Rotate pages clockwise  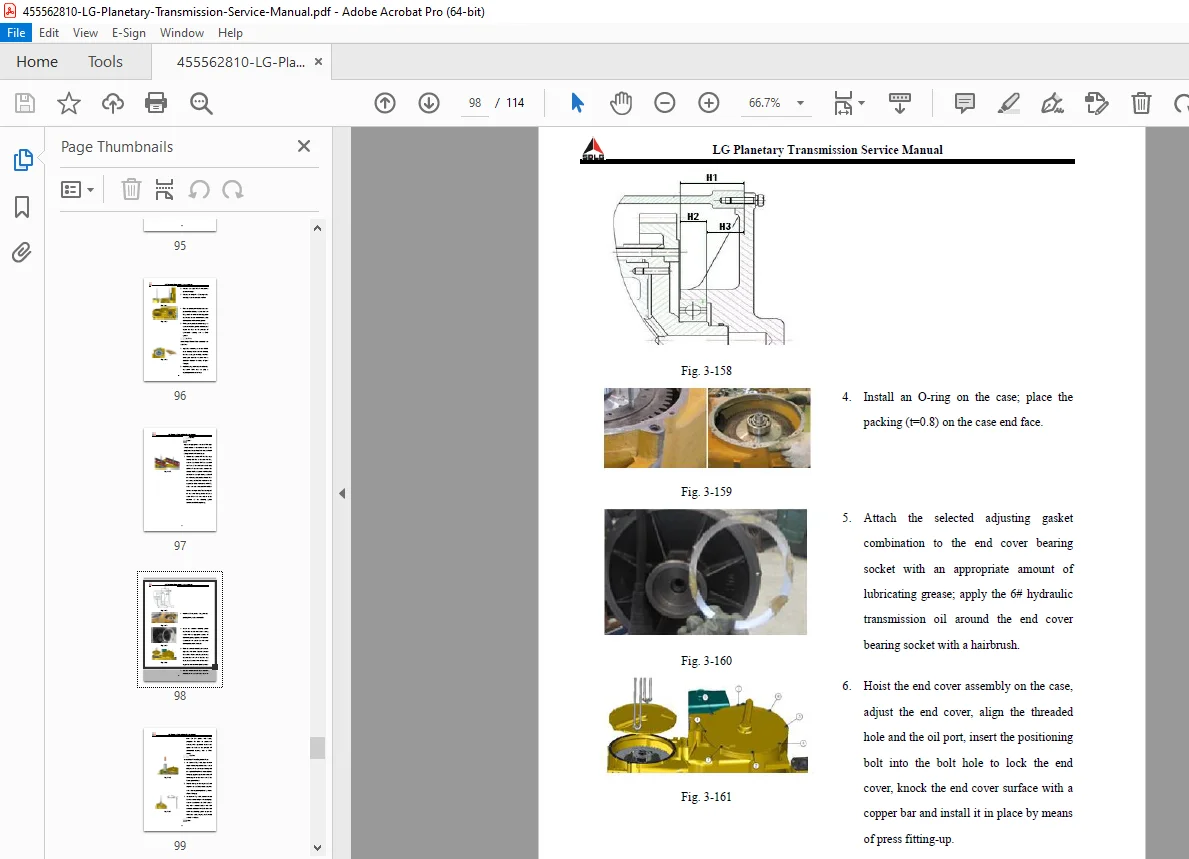[233, 190]
